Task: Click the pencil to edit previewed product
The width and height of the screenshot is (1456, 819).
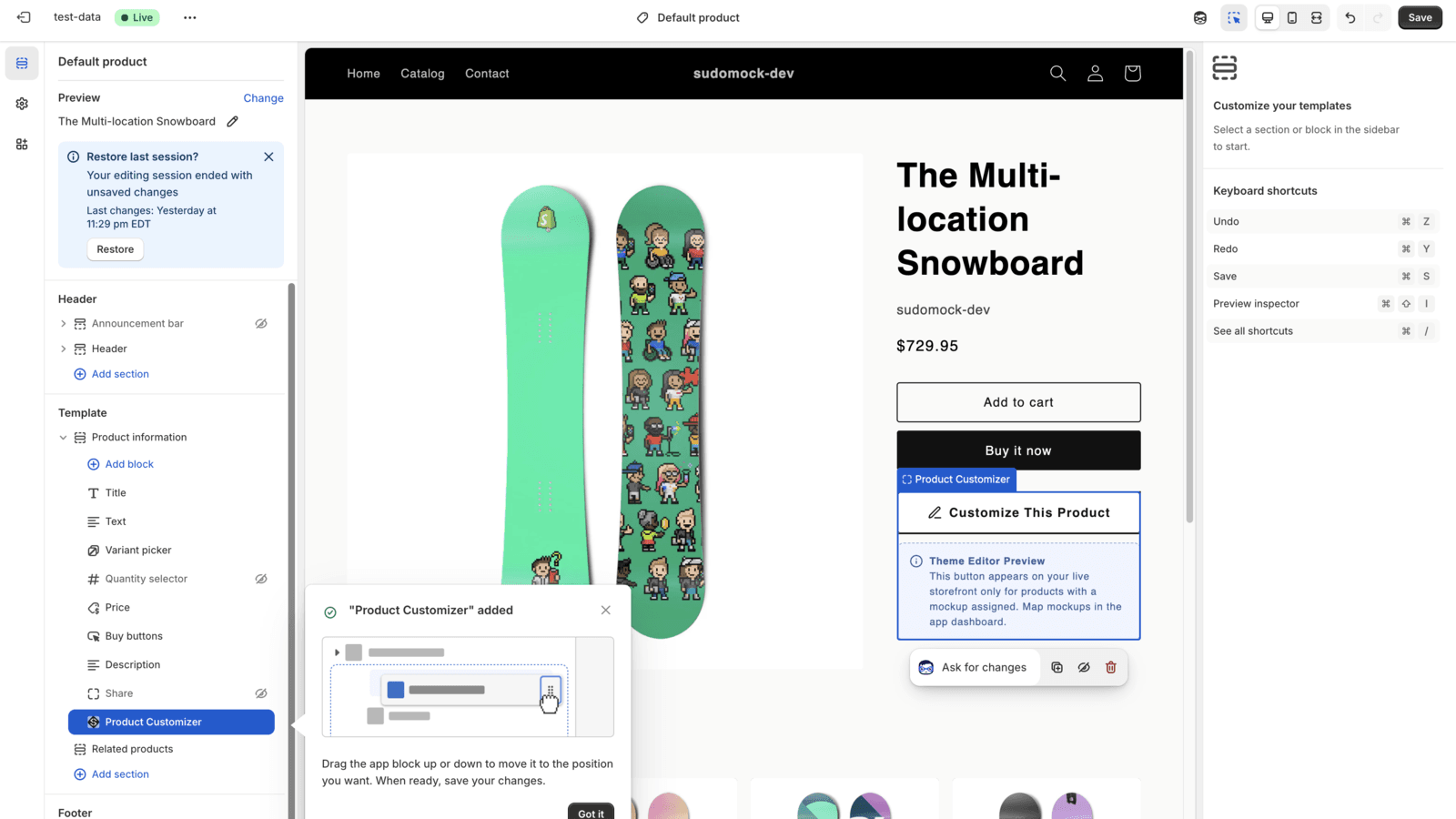Action: tap(232, 120)
